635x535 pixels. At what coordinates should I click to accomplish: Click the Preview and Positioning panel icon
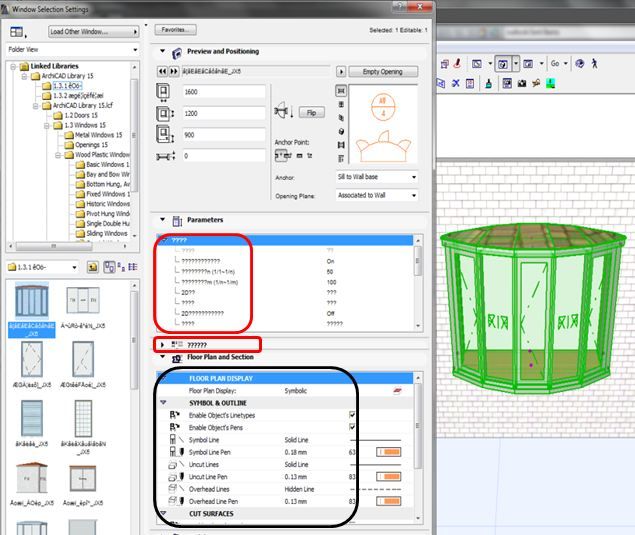coord(177,53)
